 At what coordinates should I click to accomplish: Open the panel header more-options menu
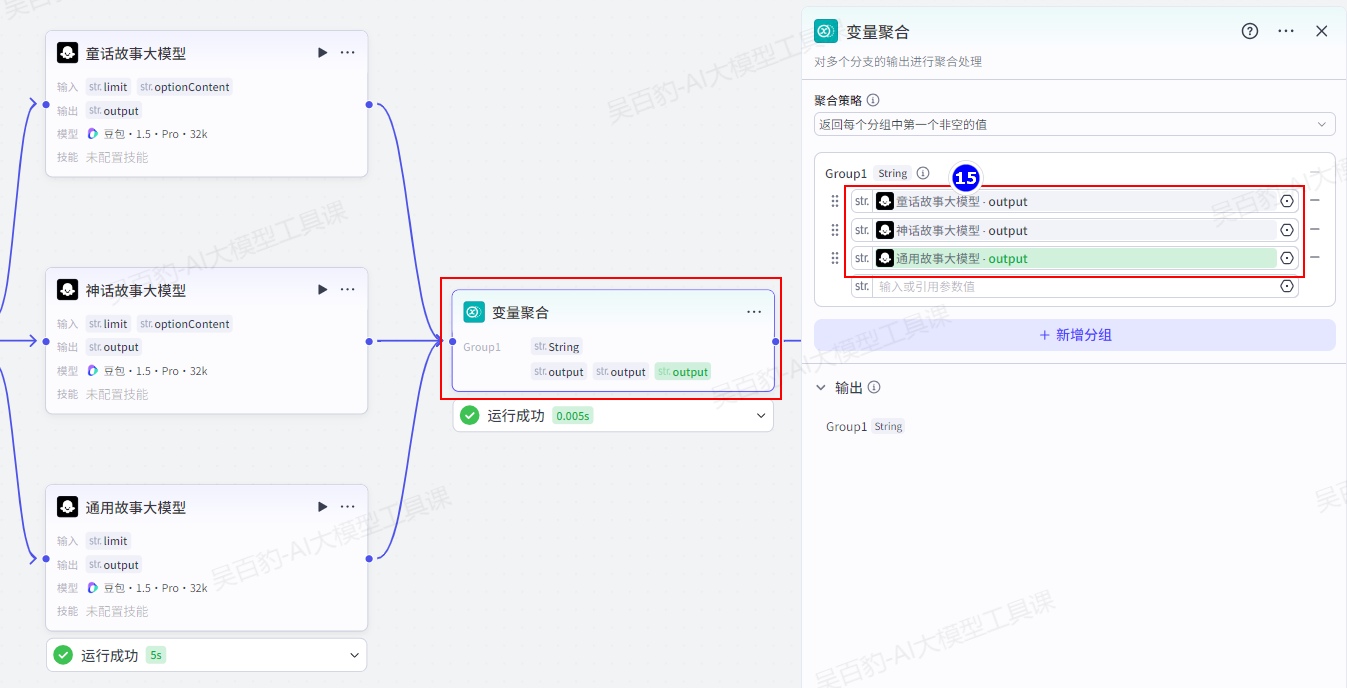[1286, 31]
